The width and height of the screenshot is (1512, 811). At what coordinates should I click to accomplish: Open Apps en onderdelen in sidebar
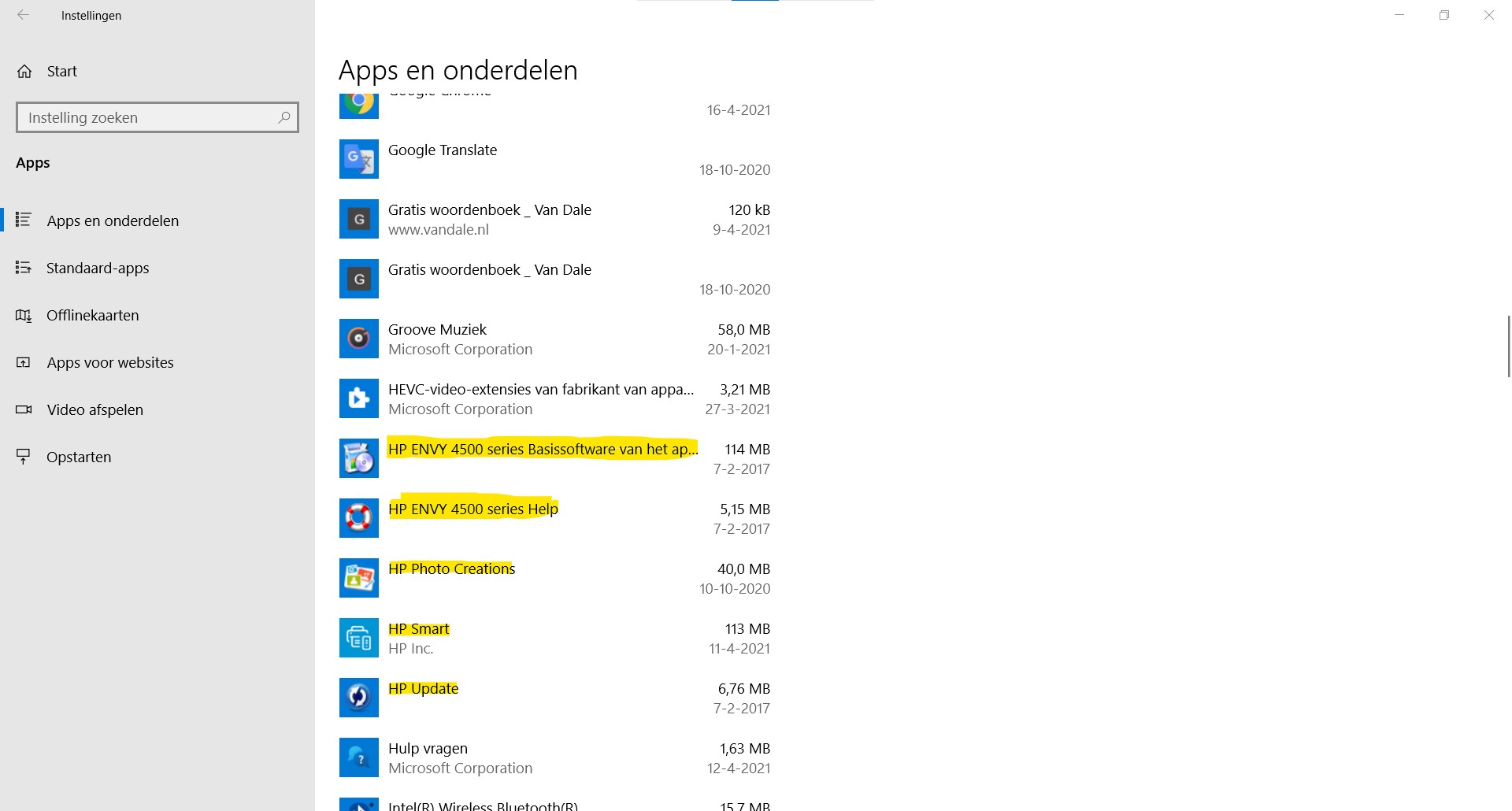coord(157,220)
